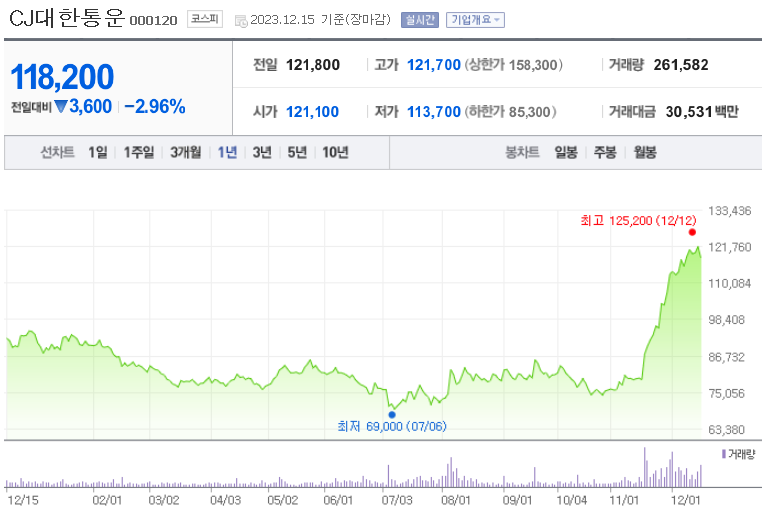The height and width of the screenshot is (520, 762).
Task: Click the 거래량 value 261,582
Action: [681, 65]
